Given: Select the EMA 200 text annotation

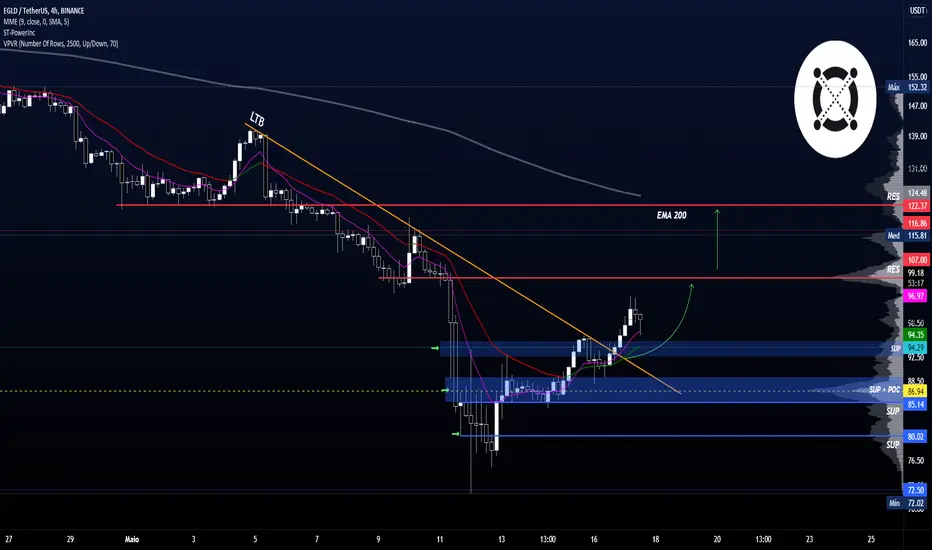Looking at the screenshot, I should tap(672, 215).
